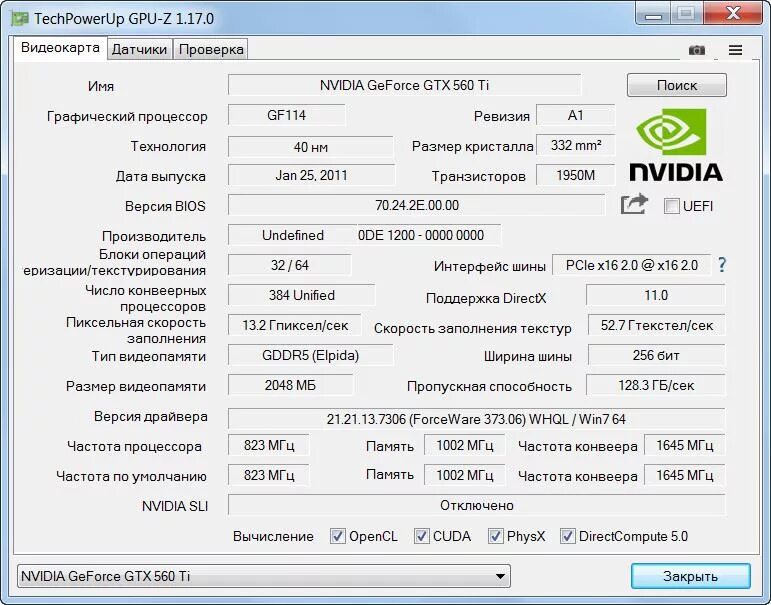Click the 1645 МГц shader in Частота процессора row
The width and height of the screenshot is (771, 605).
tap(684, 445)
